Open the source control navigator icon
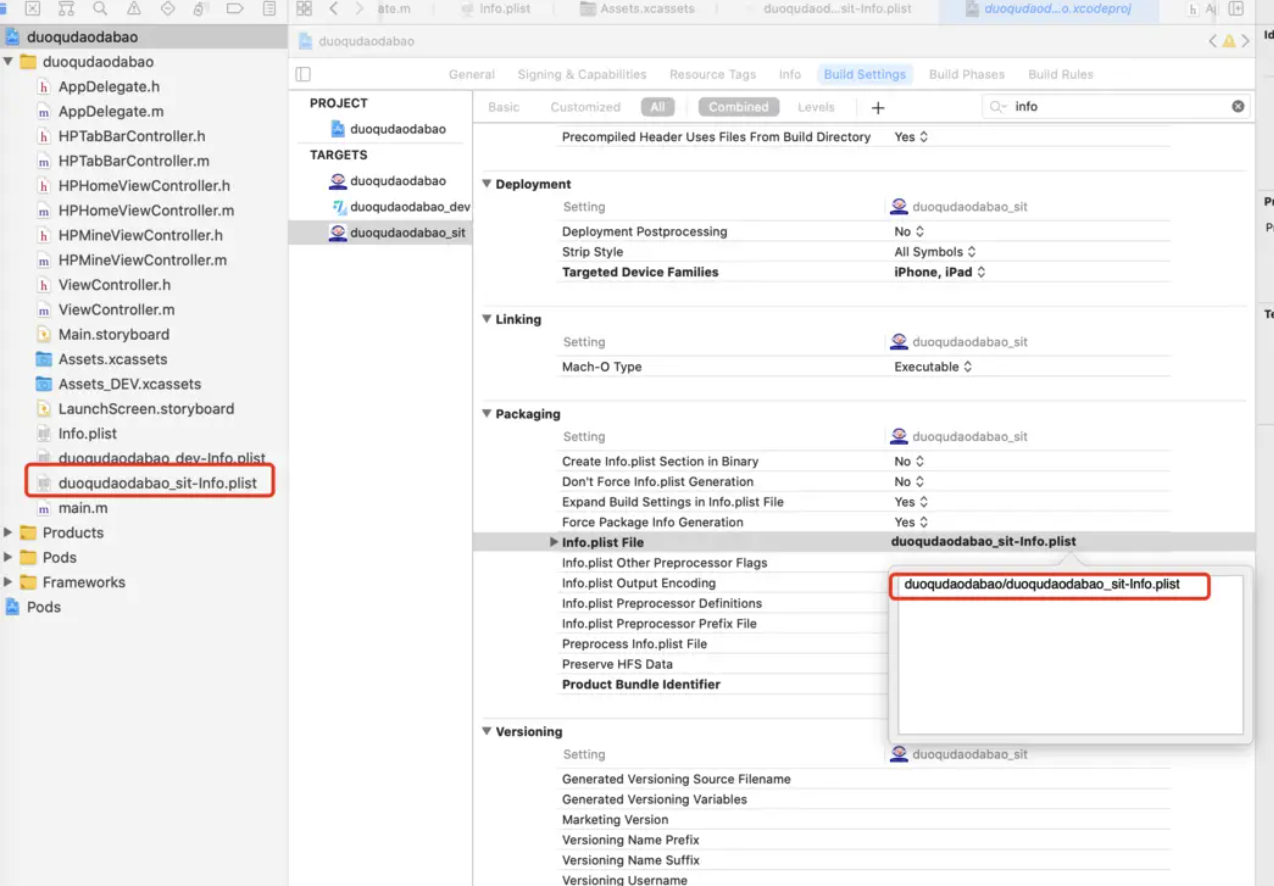This screenshot has width=1274, height=886. [x=33, y=9]
